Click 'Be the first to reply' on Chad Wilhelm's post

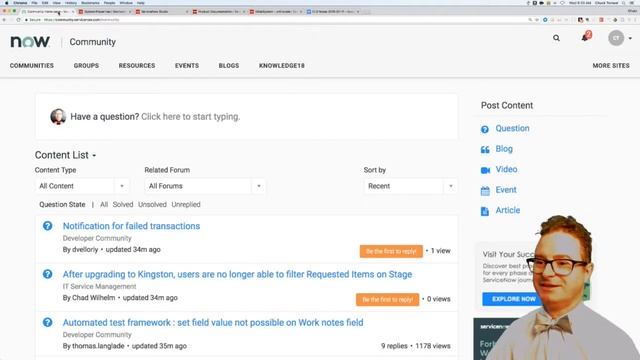[x=387, y=299]
